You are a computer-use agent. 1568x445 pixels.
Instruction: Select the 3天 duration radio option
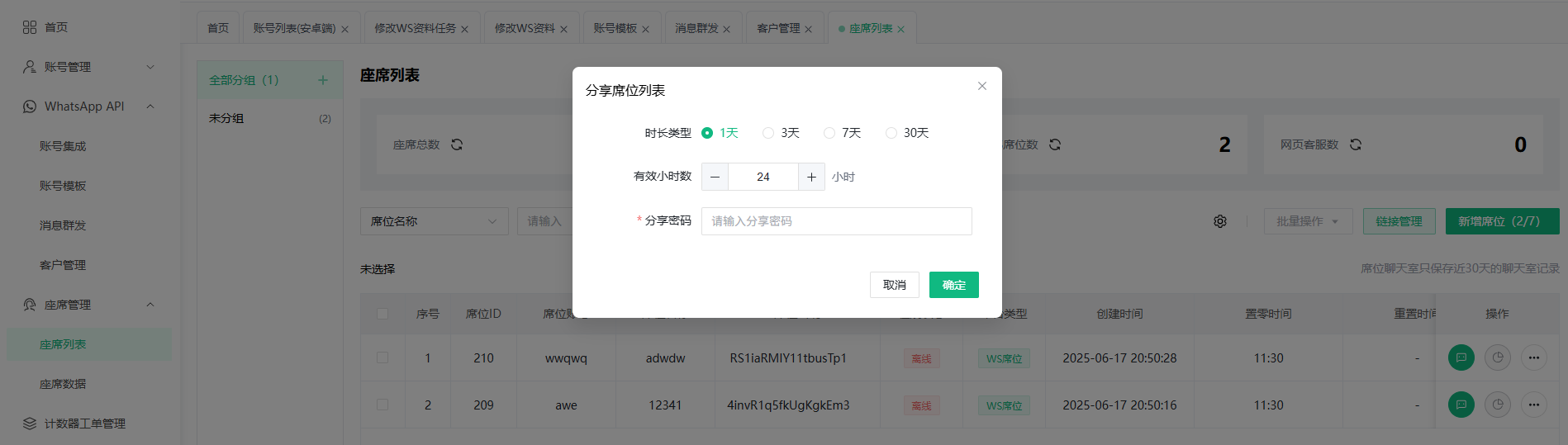pos(768,133)
